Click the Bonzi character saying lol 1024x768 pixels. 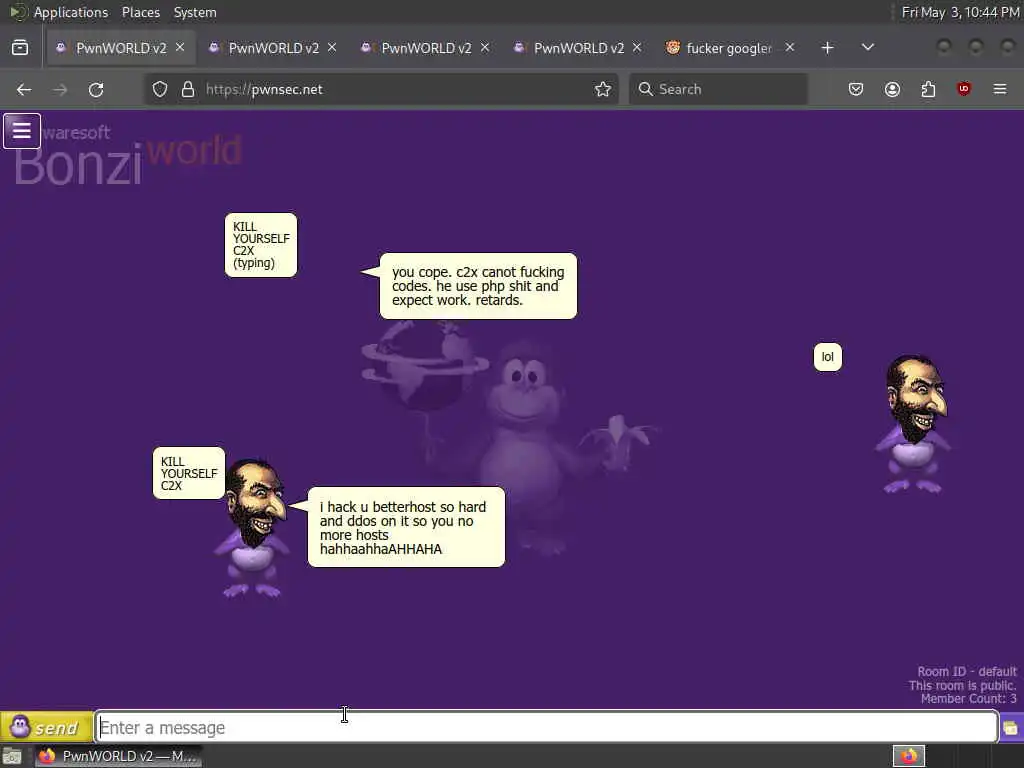(914, 424)
